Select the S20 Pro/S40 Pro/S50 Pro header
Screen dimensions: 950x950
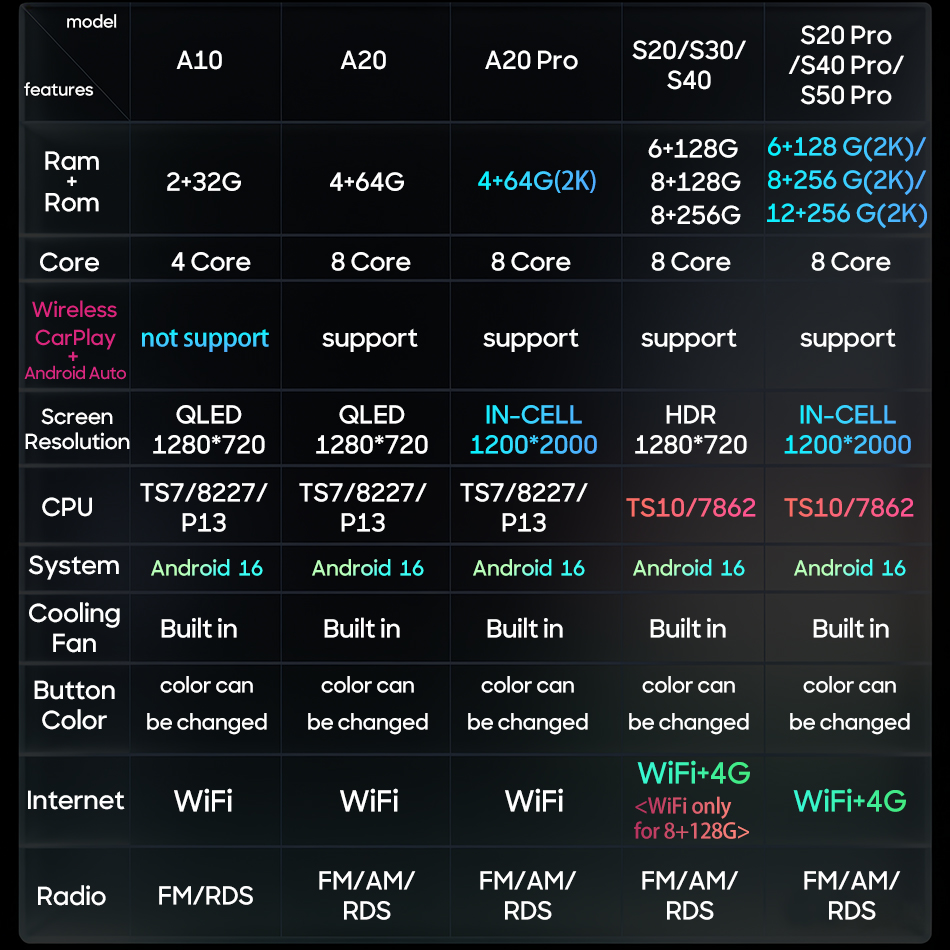[846, 65]
